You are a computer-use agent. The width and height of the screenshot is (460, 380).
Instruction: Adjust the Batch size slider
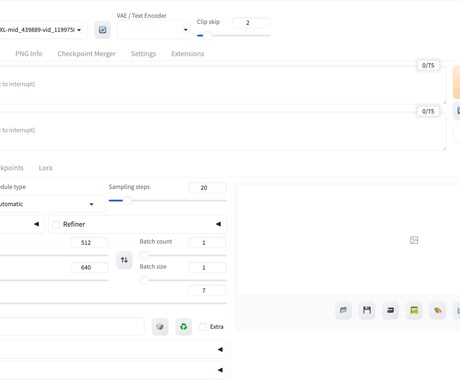[x=183, y=280]
